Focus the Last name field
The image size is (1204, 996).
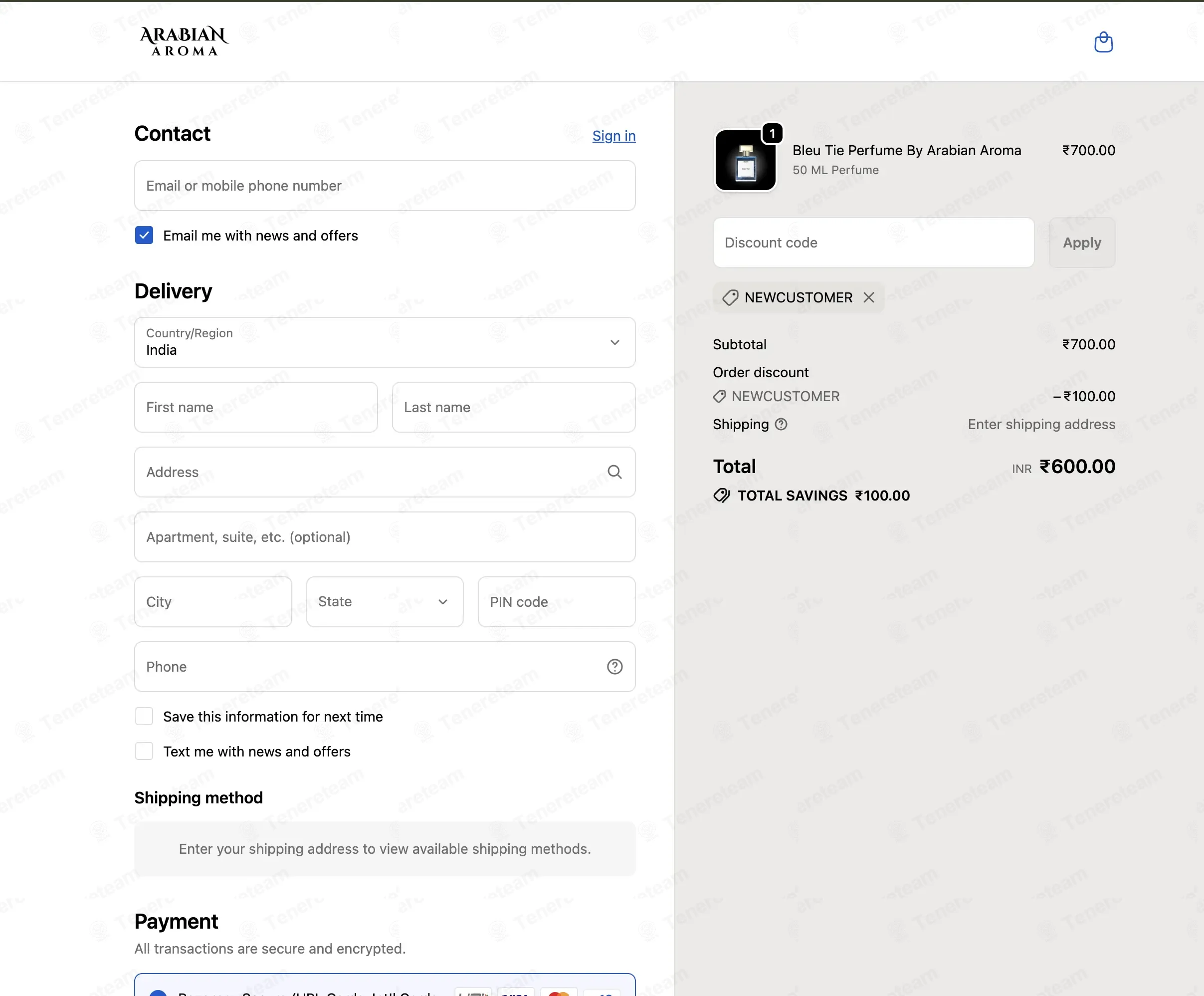click(x=514, y=407)
